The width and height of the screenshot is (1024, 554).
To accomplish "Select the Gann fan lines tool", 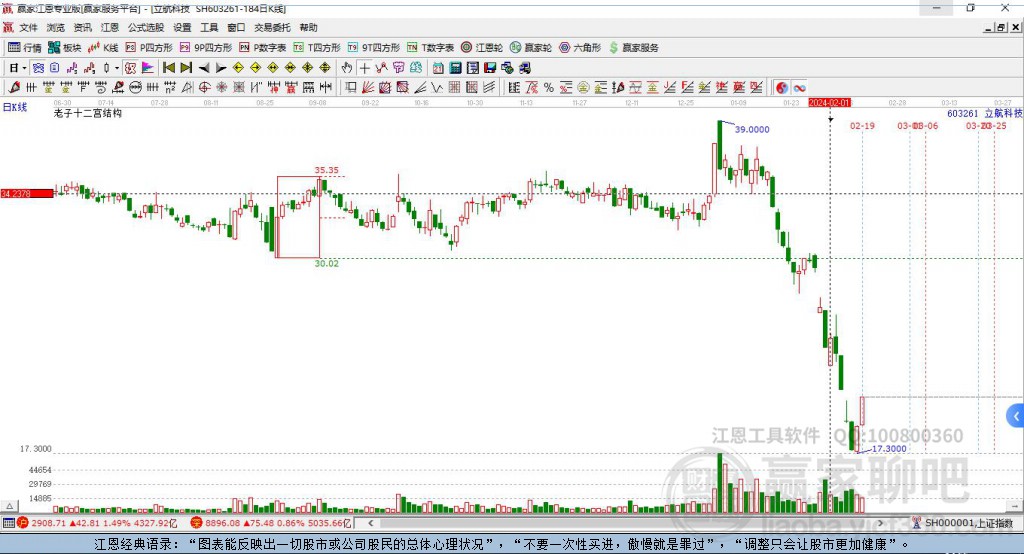I will click(x=367, y=88).
